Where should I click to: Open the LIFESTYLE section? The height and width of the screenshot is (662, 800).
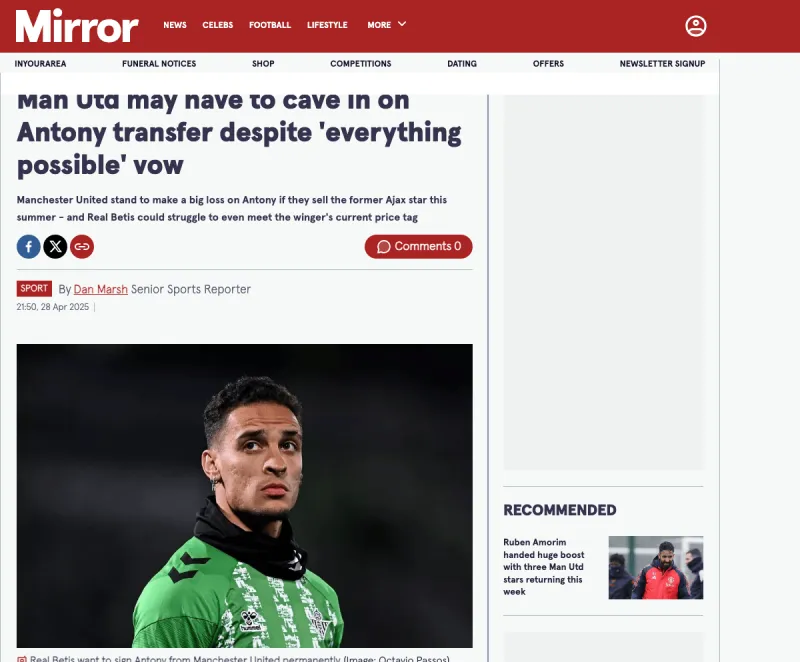pyautogui.click(x=327, y=25)
